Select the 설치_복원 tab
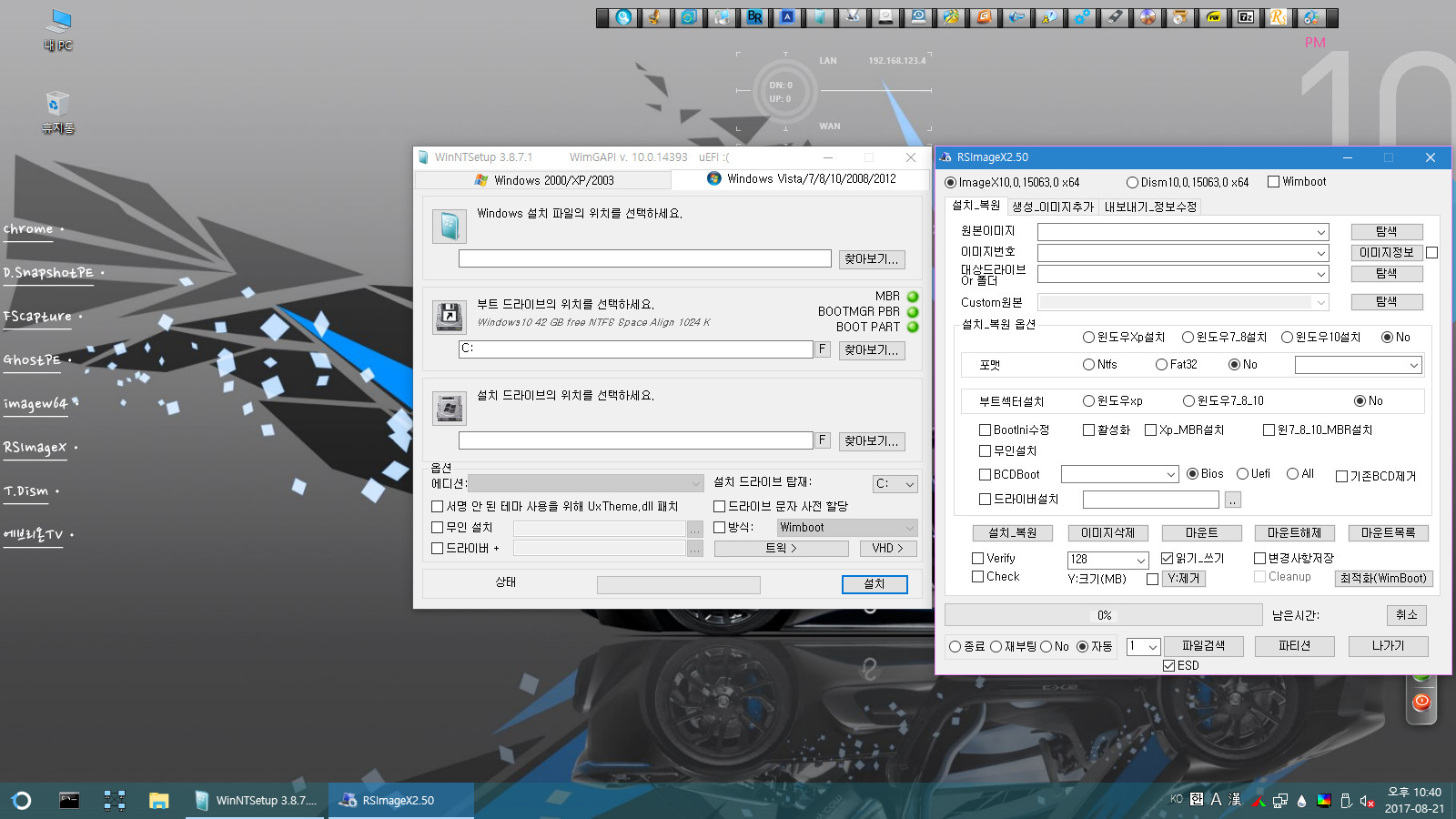Image resolution: width=1456 pixels, height=819 pixels. [976, 206]
